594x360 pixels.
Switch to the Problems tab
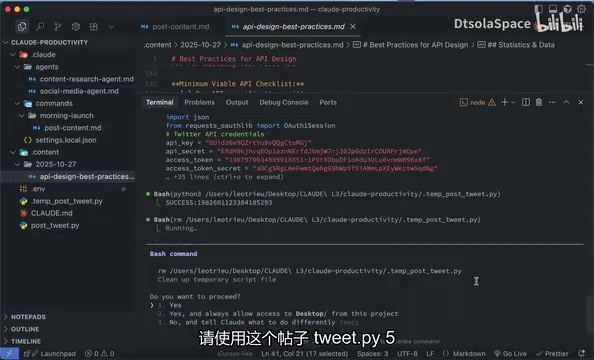[199, 102]
